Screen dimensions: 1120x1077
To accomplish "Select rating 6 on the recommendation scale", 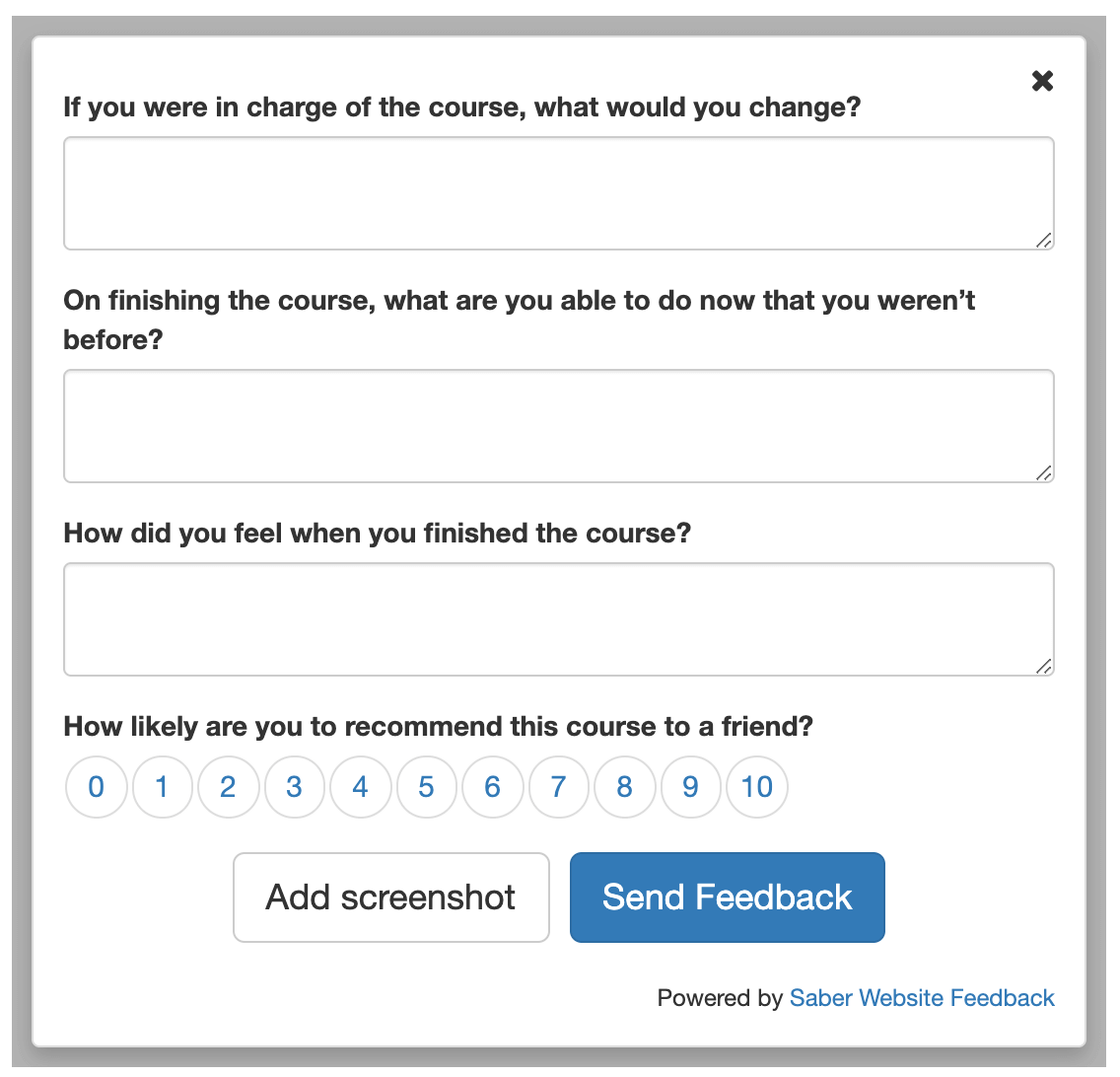I will click(x=492, y=786).
